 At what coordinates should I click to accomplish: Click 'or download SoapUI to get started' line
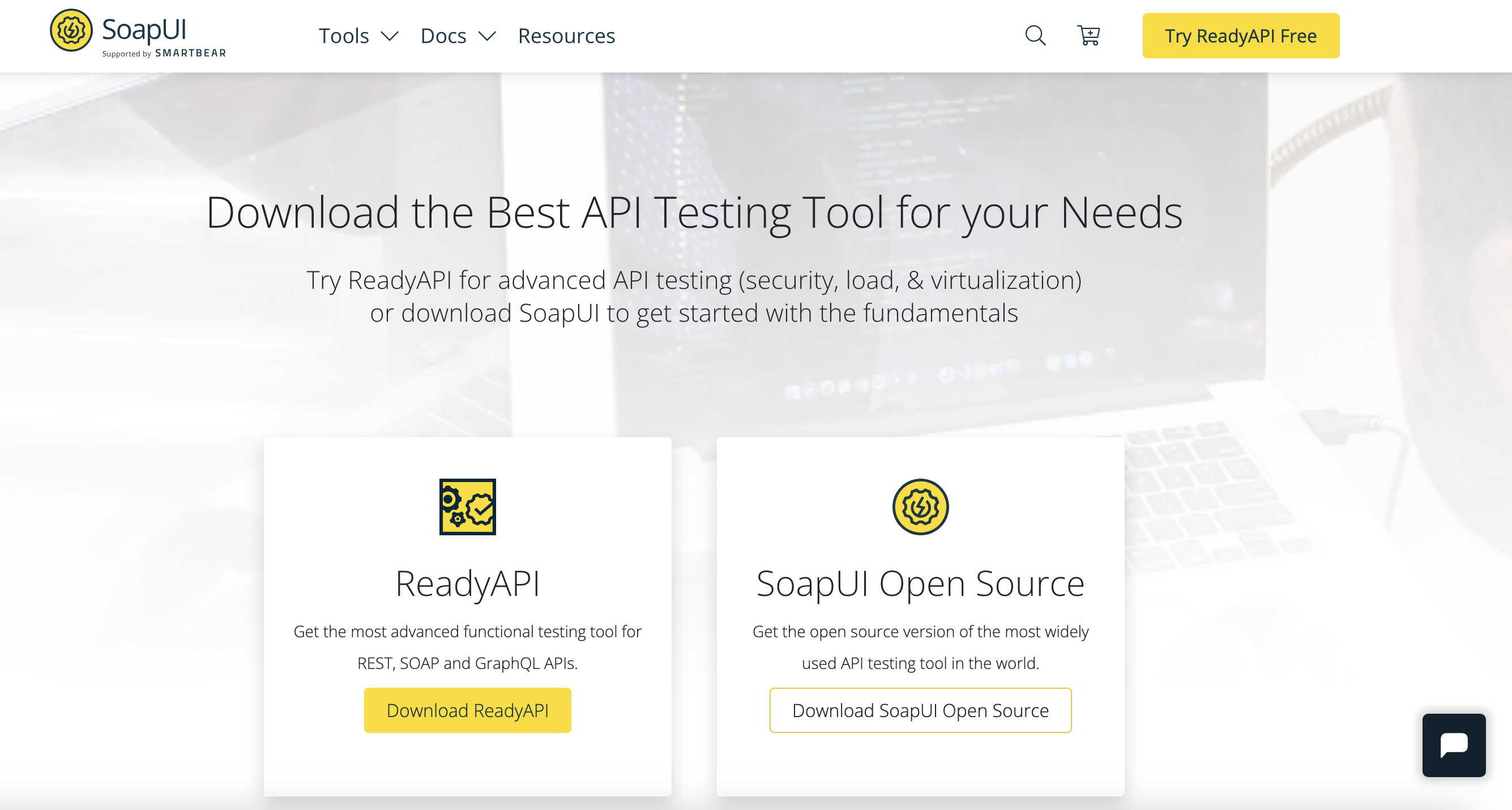point(694,313)
